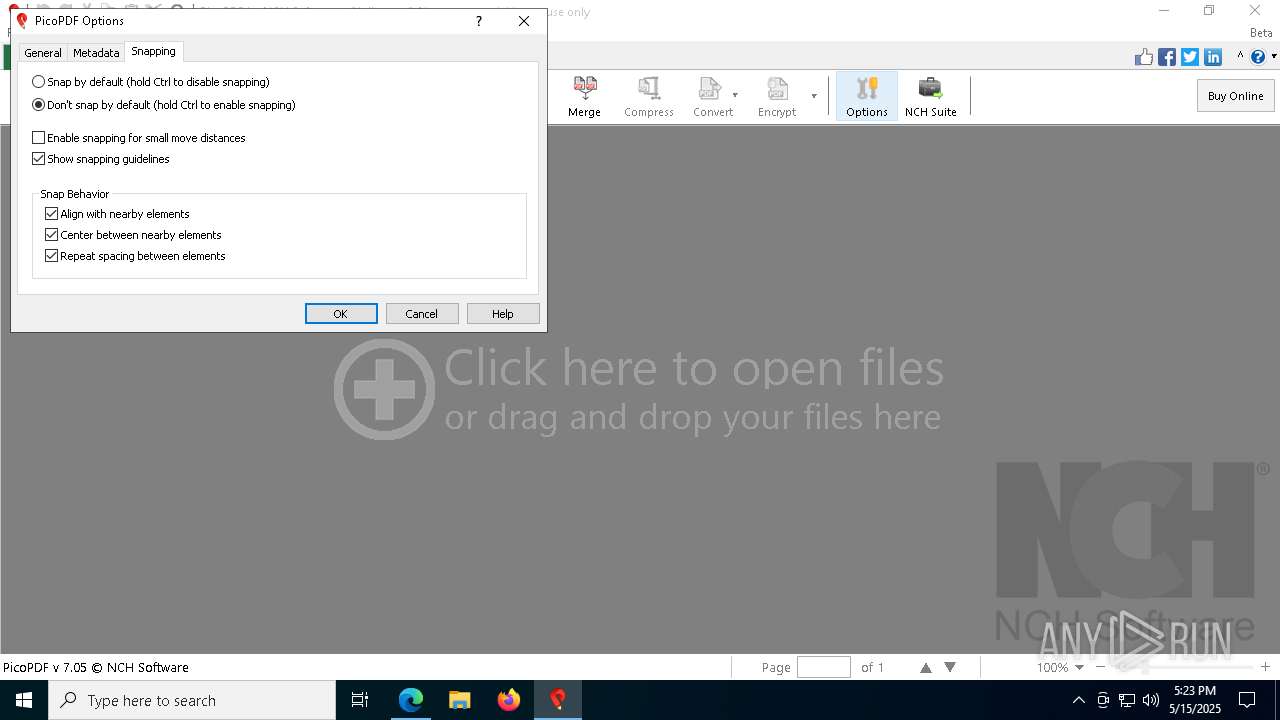The height and width of the screenshot is (720, 1280).
Task: Click the Merge toolbar icon
Action: 584,96
